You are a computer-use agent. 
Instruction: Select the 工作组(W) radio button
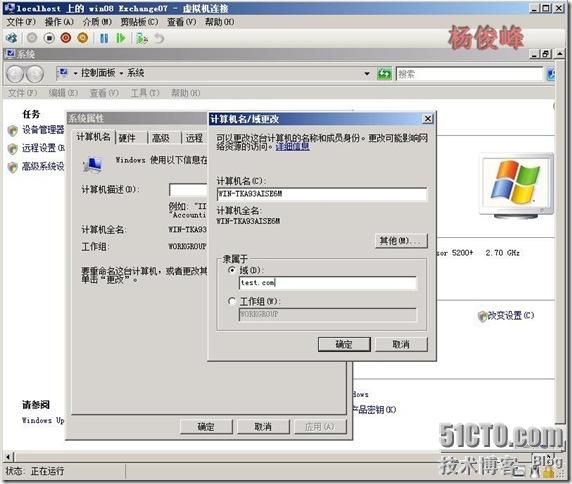click(231, 301)
